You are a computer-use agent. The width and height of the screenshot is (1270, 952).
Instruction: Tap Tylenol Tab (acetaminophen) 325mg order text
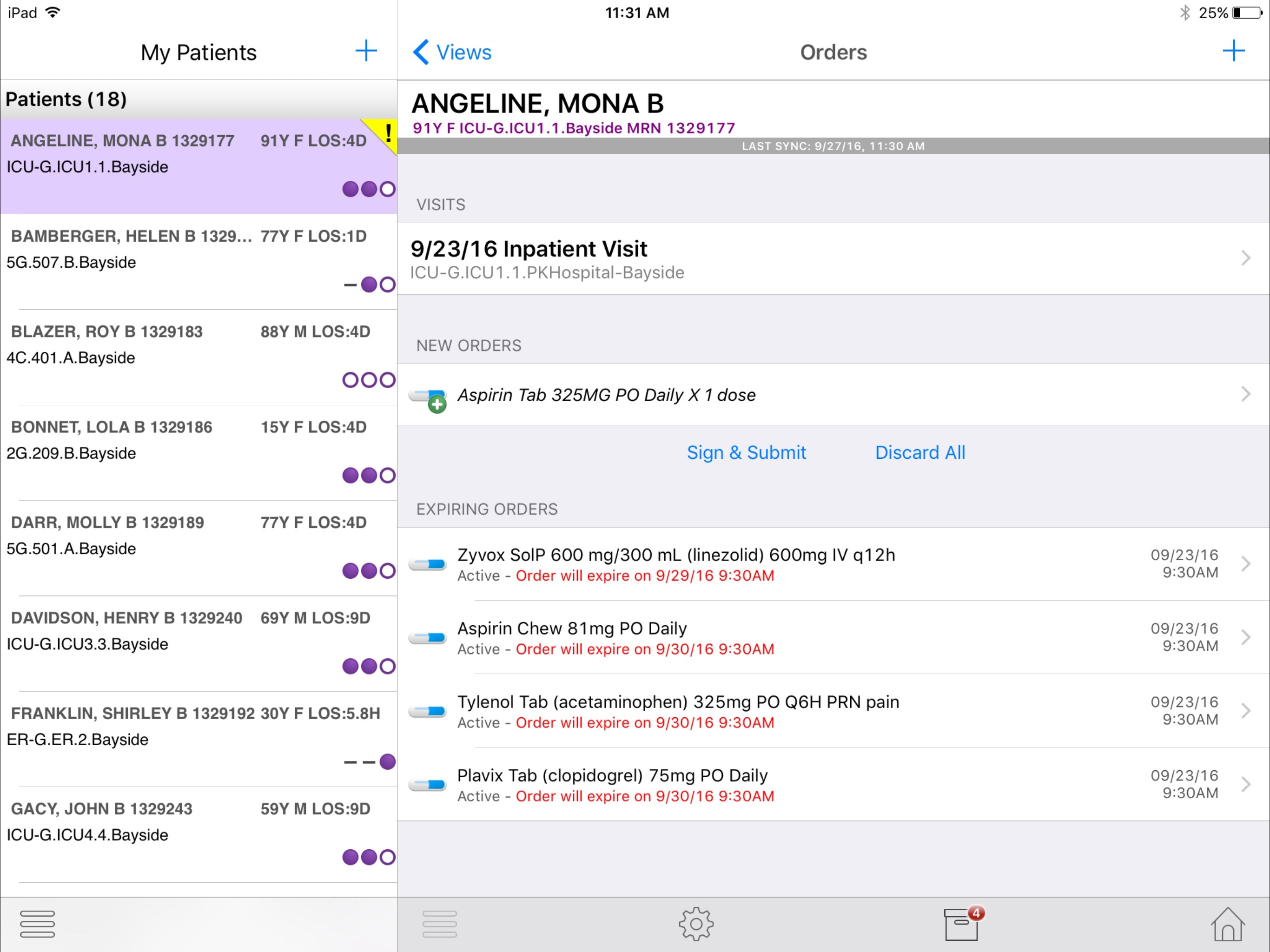678,701
